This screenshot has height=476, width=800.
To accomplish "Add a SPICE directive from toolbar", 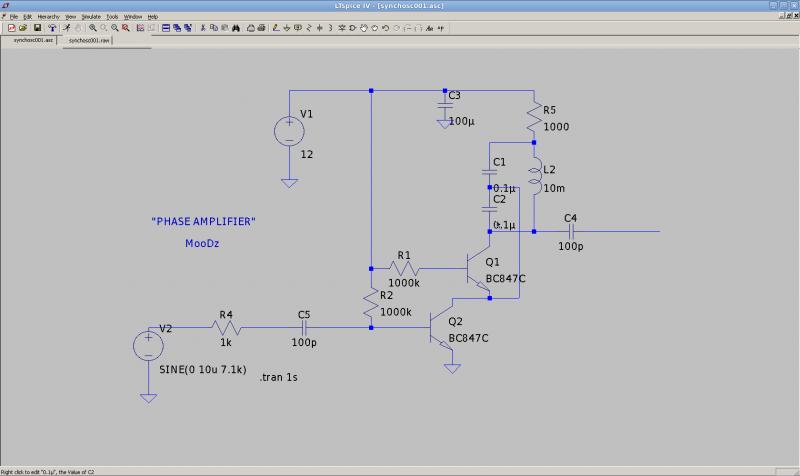I will 440,28.
